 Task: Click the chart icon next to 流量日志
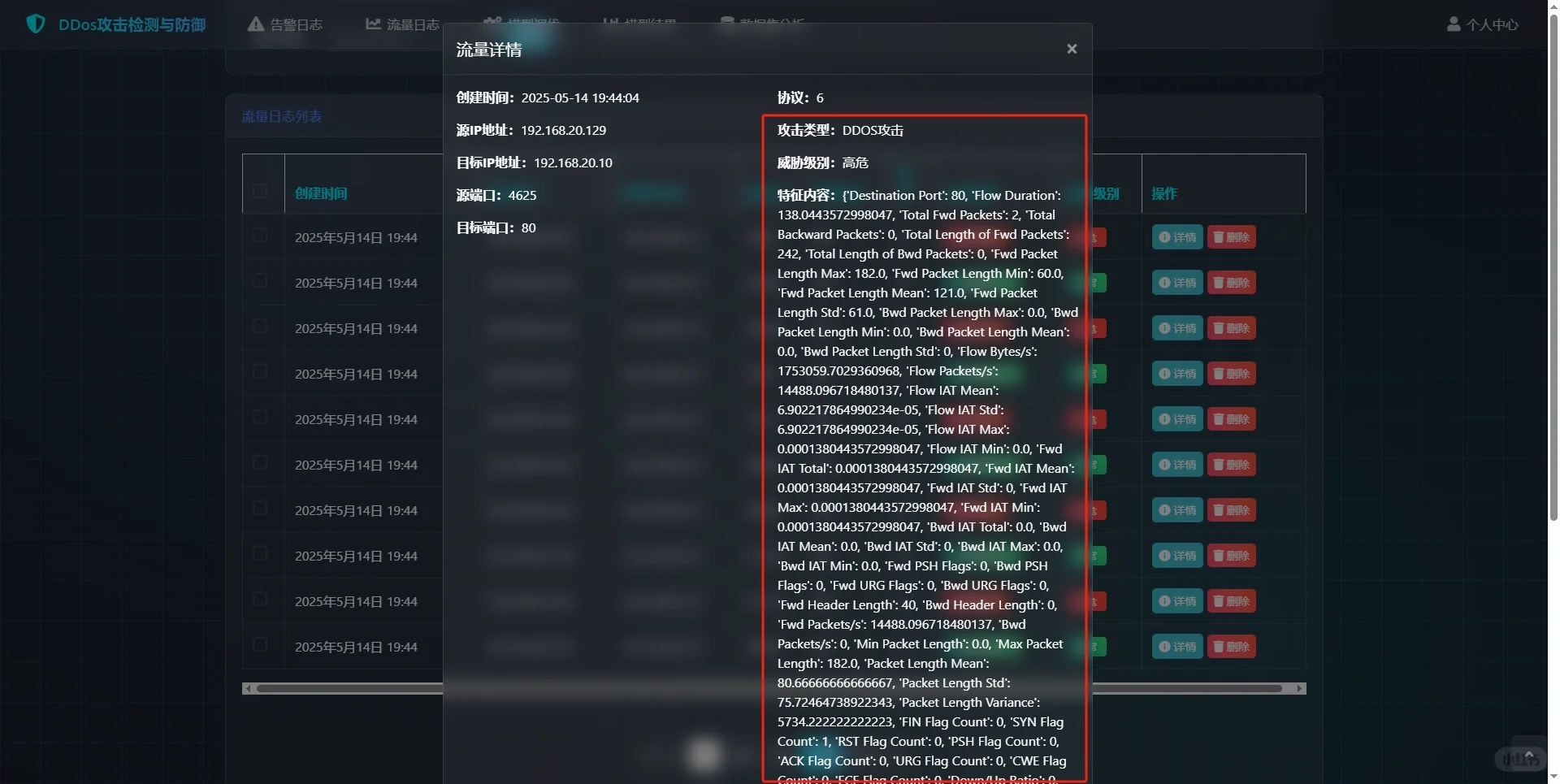click(x=372, y=24)
